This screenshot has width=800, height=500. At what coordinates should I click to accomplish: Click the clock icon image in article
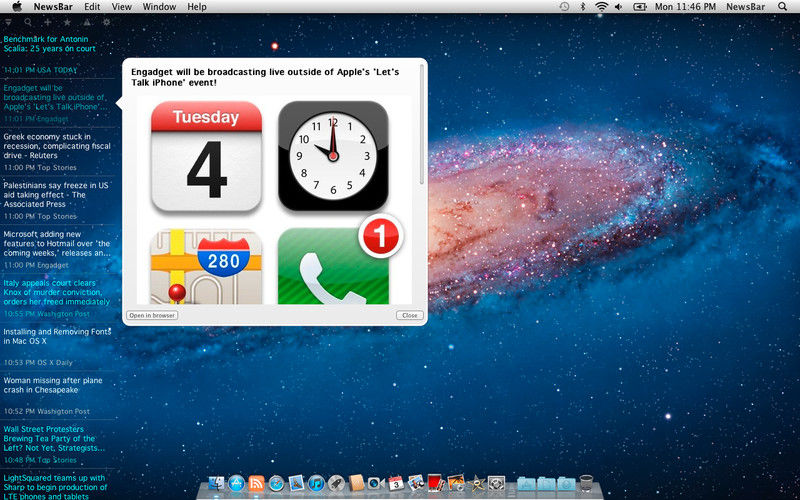pos(333,156)
